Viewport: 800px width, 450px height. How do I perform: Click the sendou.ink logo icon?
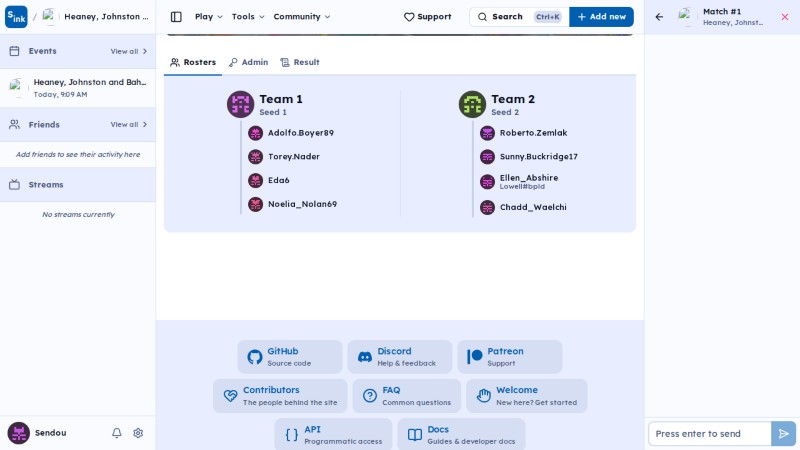click(x=16, y=17)
